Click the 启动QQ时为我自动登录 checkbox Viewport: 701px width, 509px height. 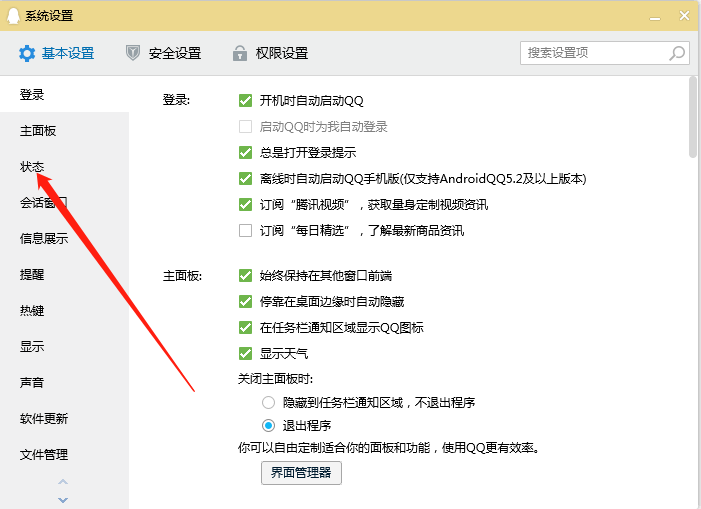(x=245, y=126)
